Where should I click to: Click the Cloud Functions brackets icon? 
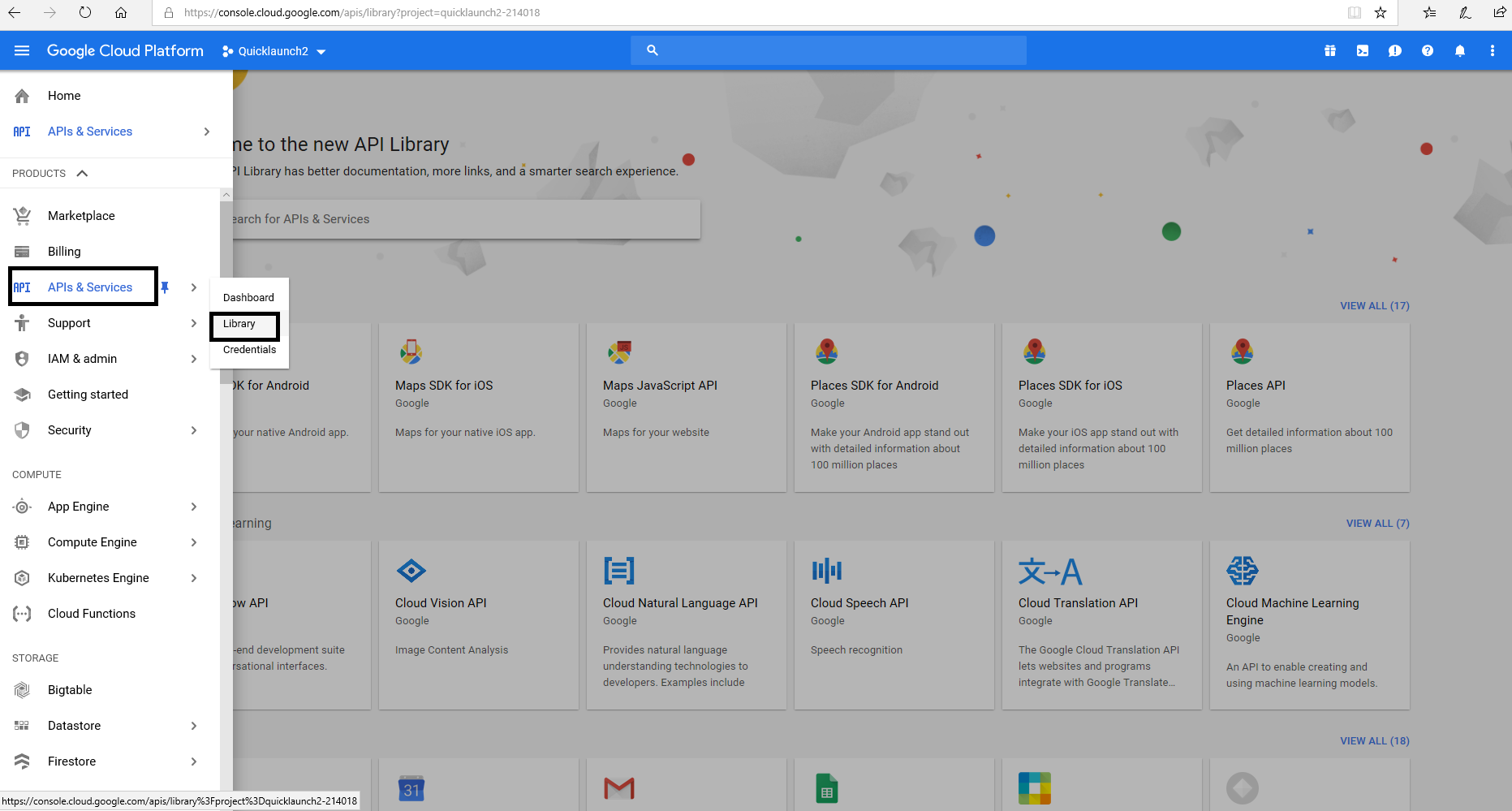tap(22, 614)
